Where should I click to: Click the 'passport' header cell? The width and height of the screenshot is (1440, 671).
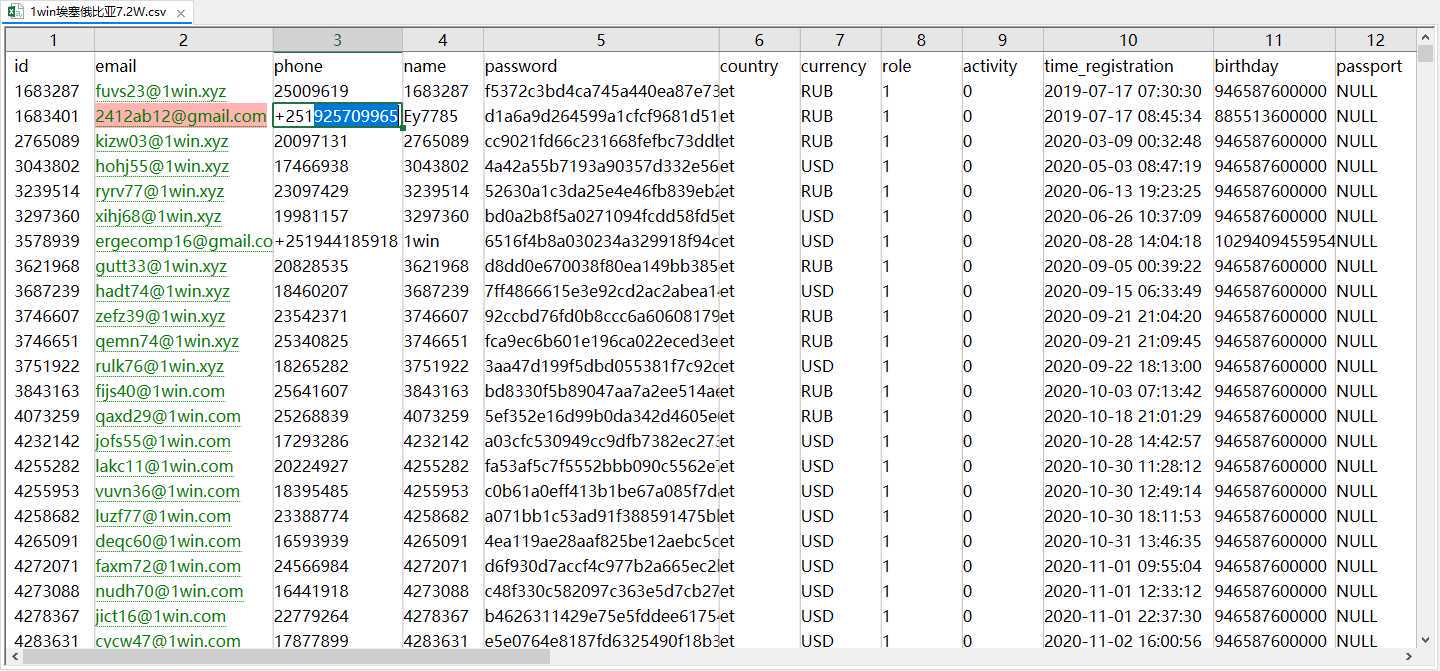point(1376,66)
